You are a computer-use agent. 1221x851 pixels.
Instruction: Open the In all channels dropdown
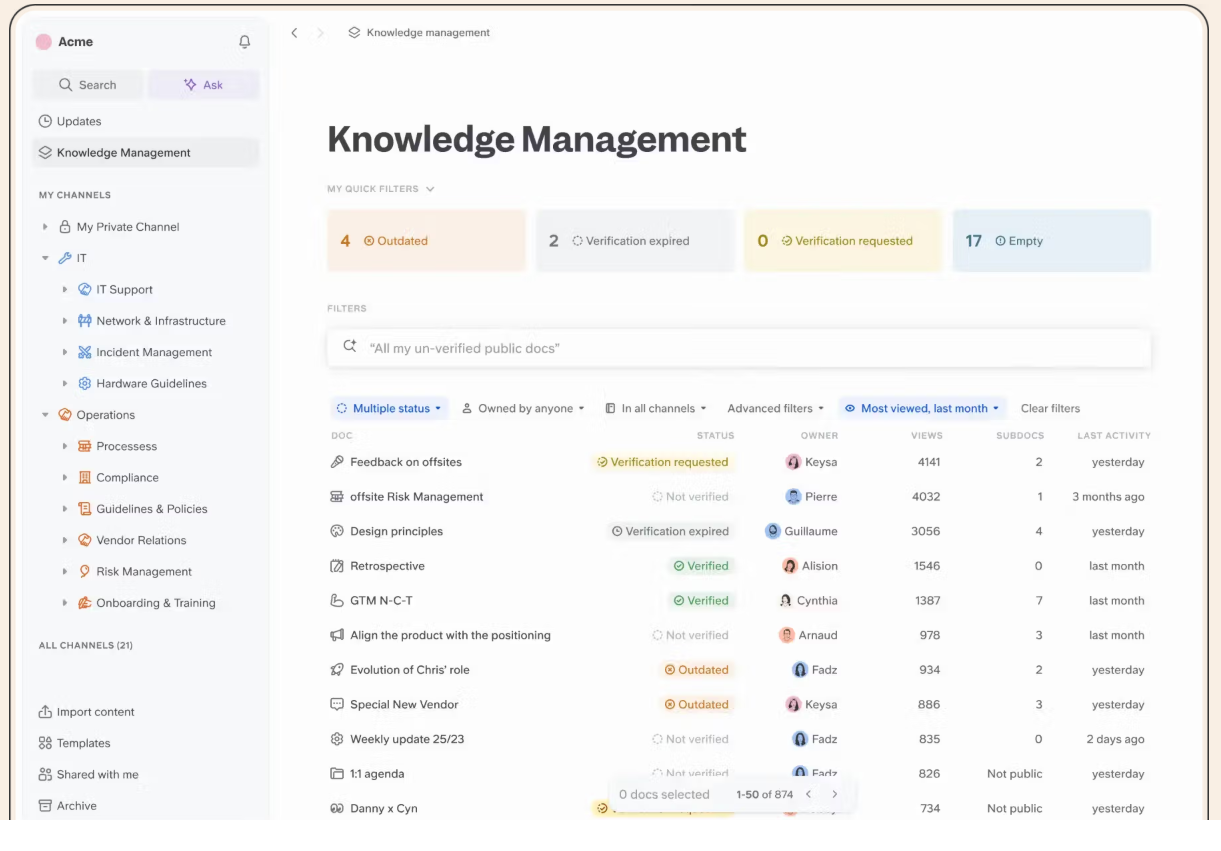(x=656, y=409)
